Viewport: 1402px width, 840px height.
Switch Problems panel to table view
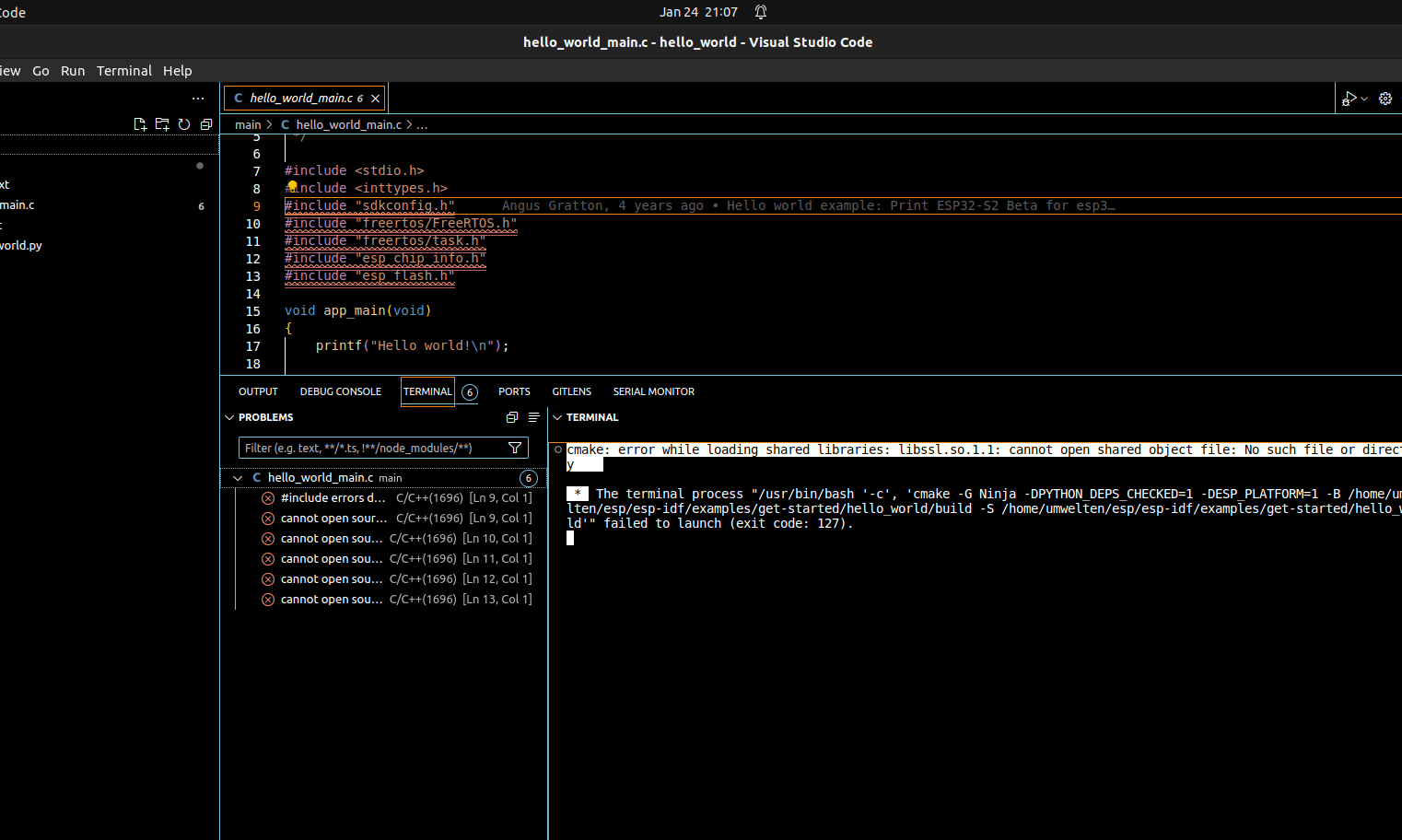pos(534,417)
